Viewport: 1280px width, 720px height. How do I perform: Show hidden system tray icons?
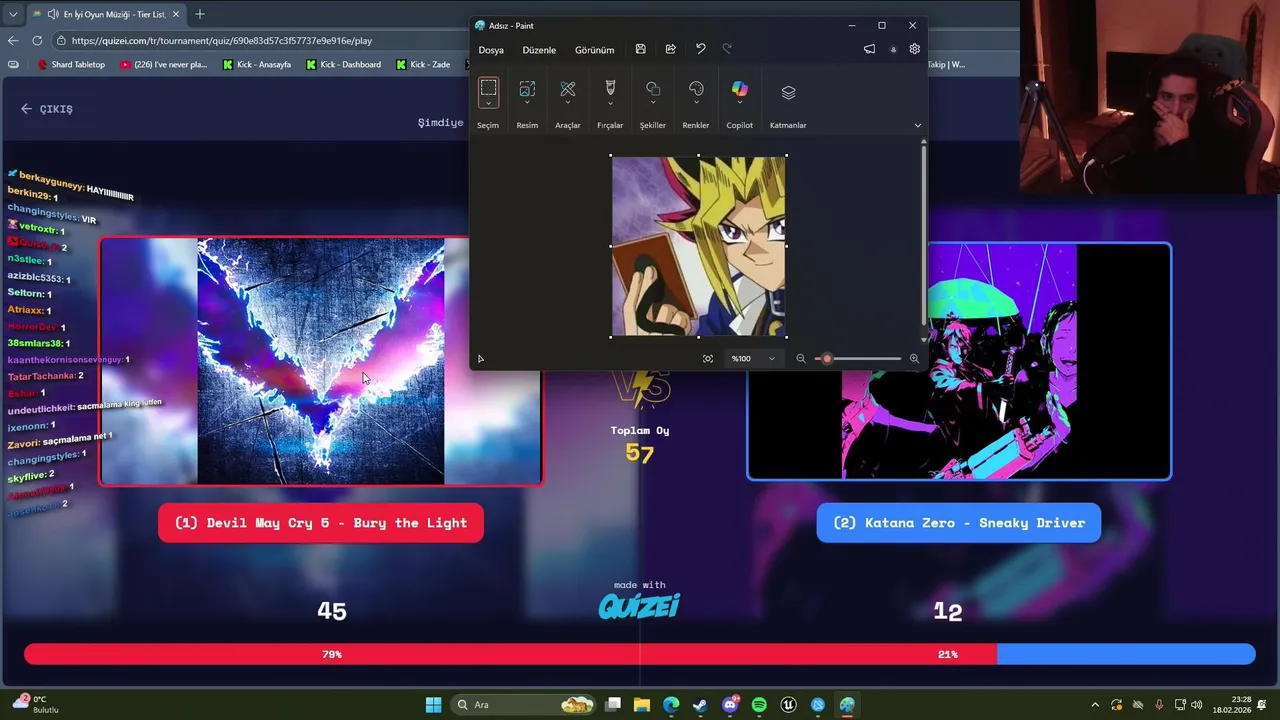(1095, 705)
